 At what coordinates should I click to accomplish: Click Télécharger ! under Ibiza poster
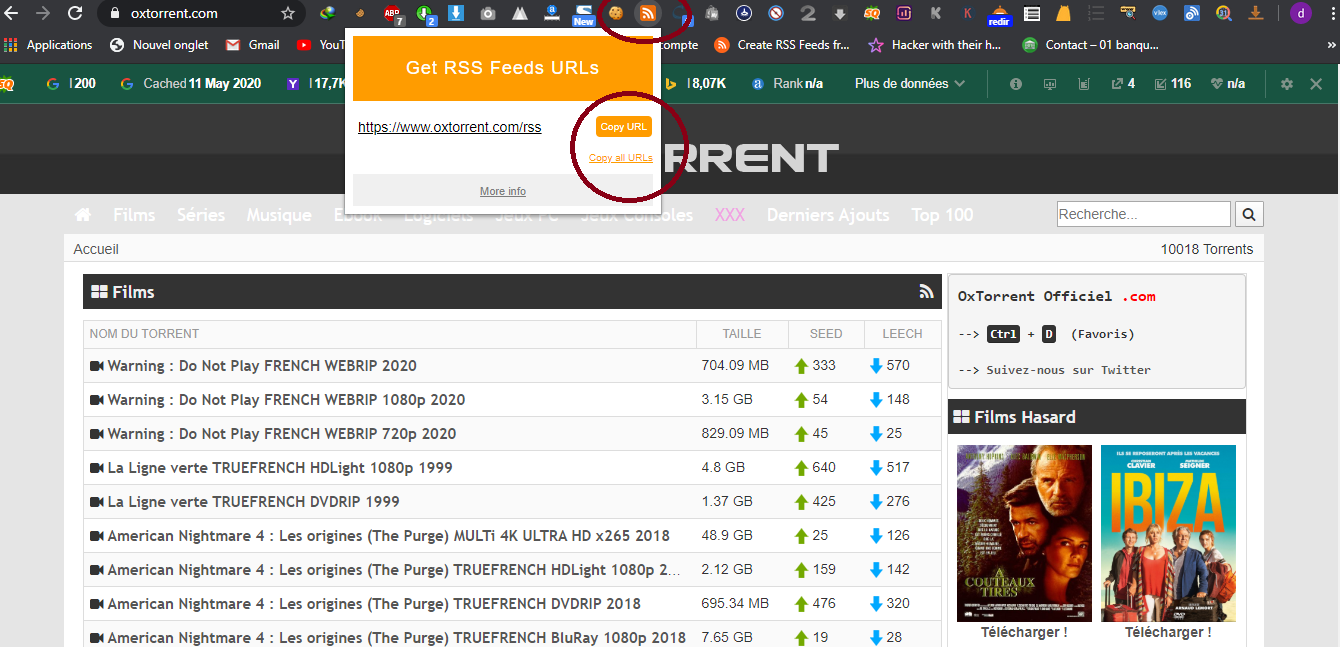(1168, 632)
